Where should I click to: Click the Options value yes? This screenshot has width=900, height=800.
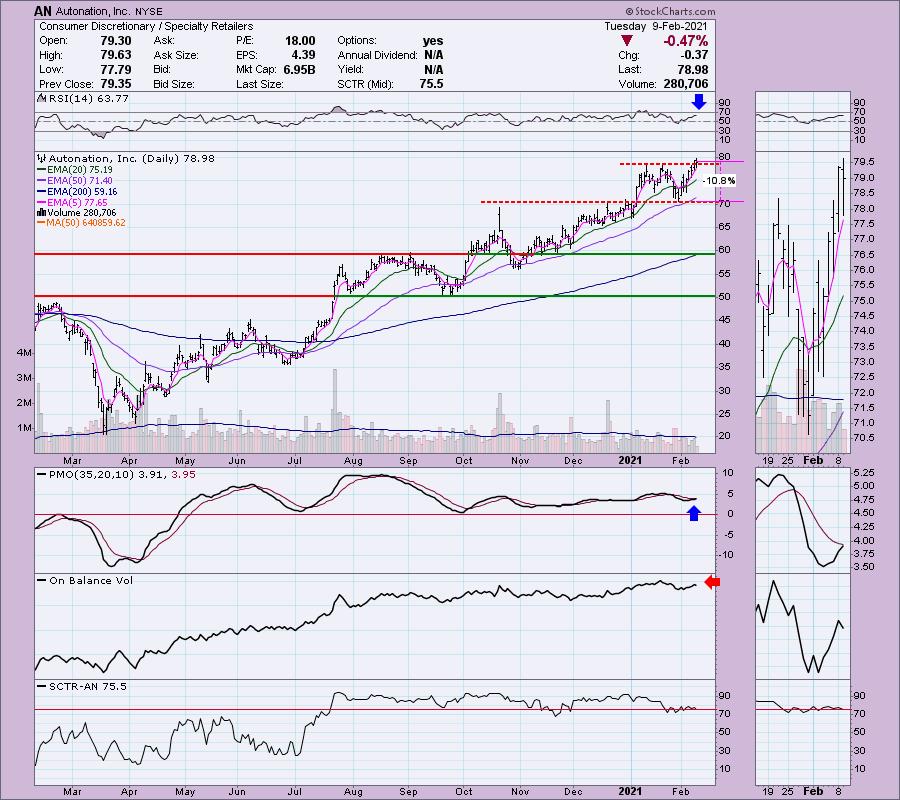[433, 41]
